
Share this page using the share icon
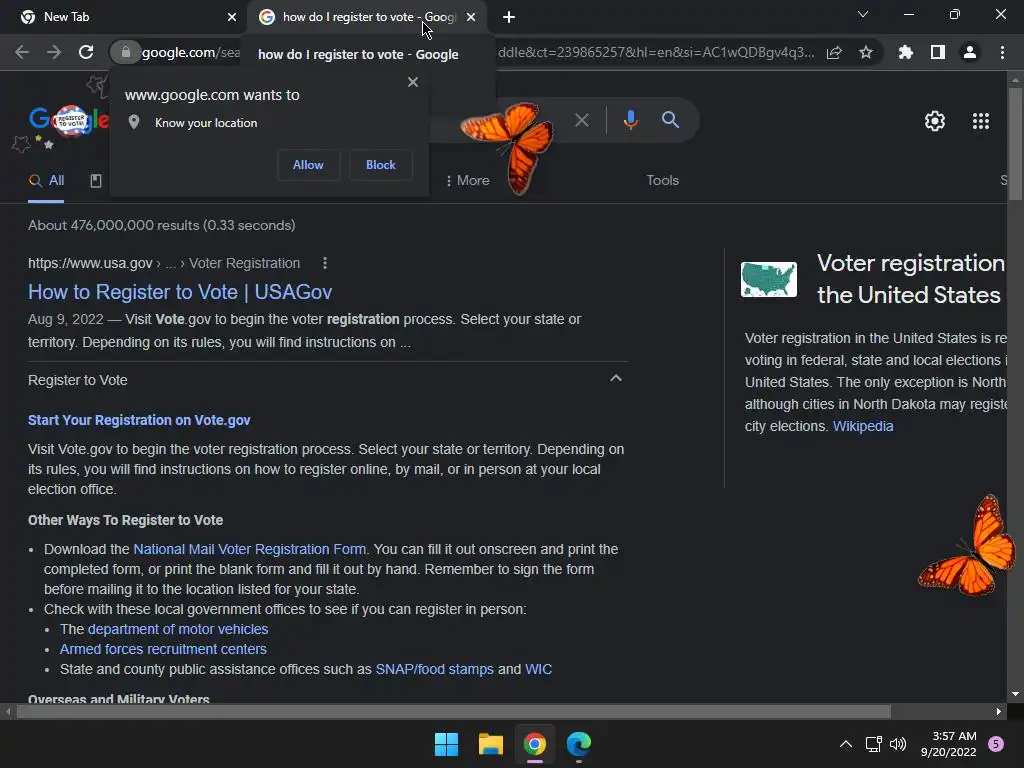click(834, 53)
